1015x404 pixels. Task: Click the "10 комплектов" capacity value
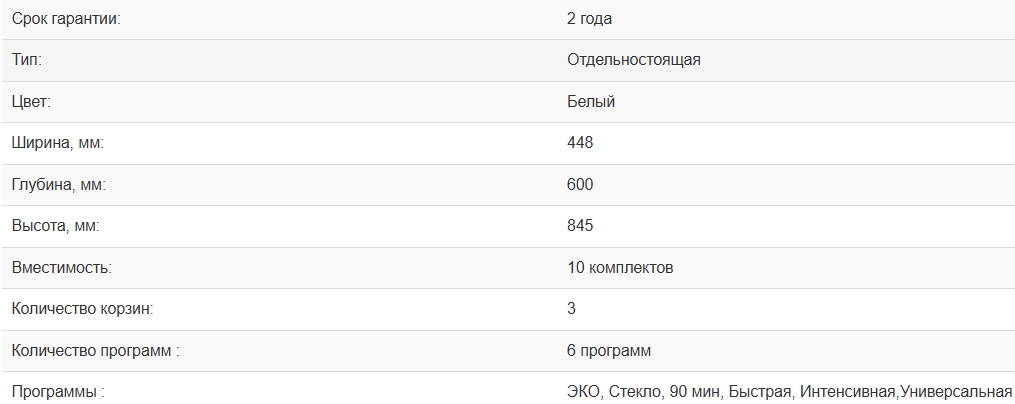tap(620, 268)
